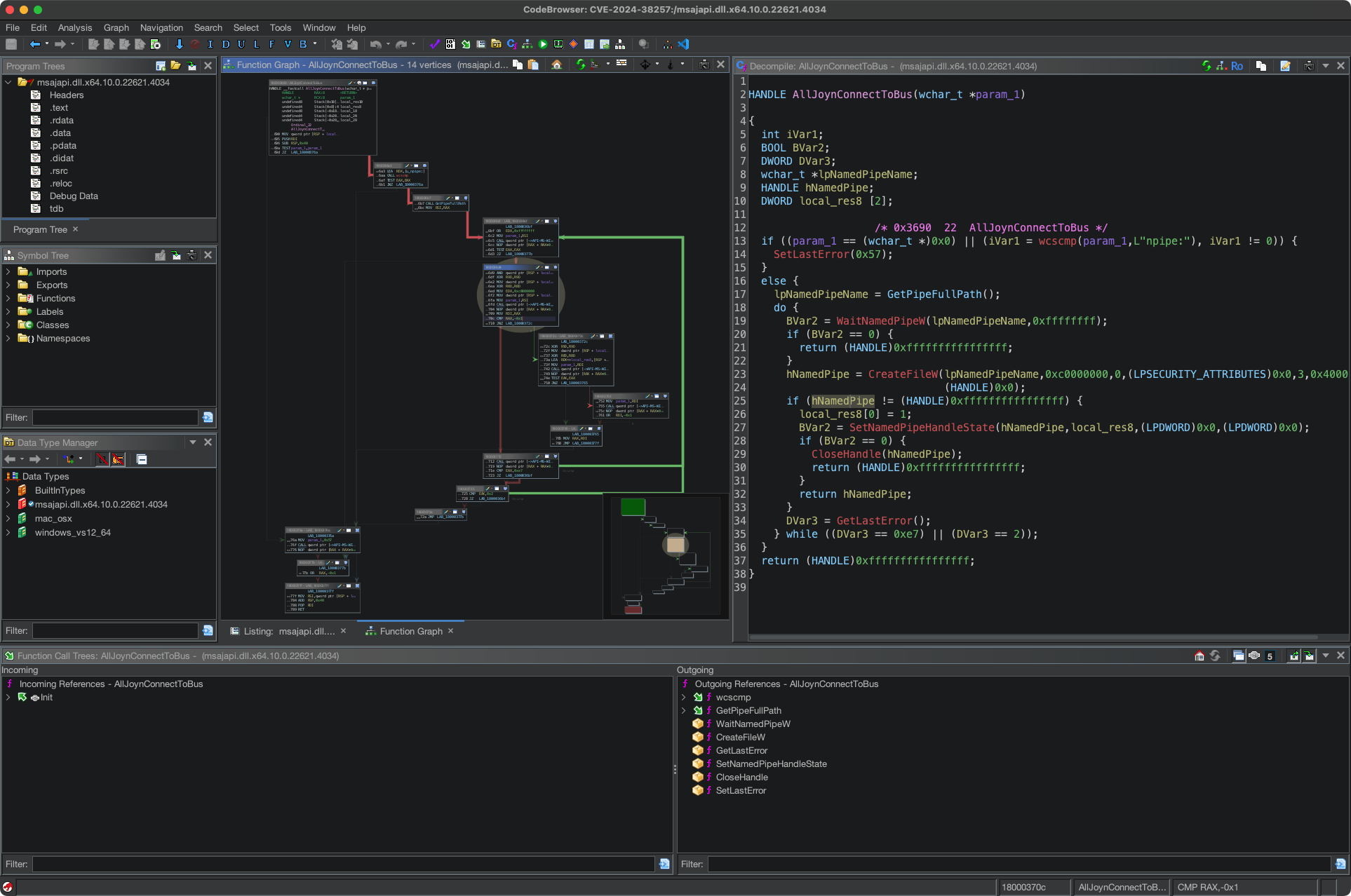Open Data Type Manager toolbar icon
This screenshot has height=896, width=1351.
click(497, 44)
